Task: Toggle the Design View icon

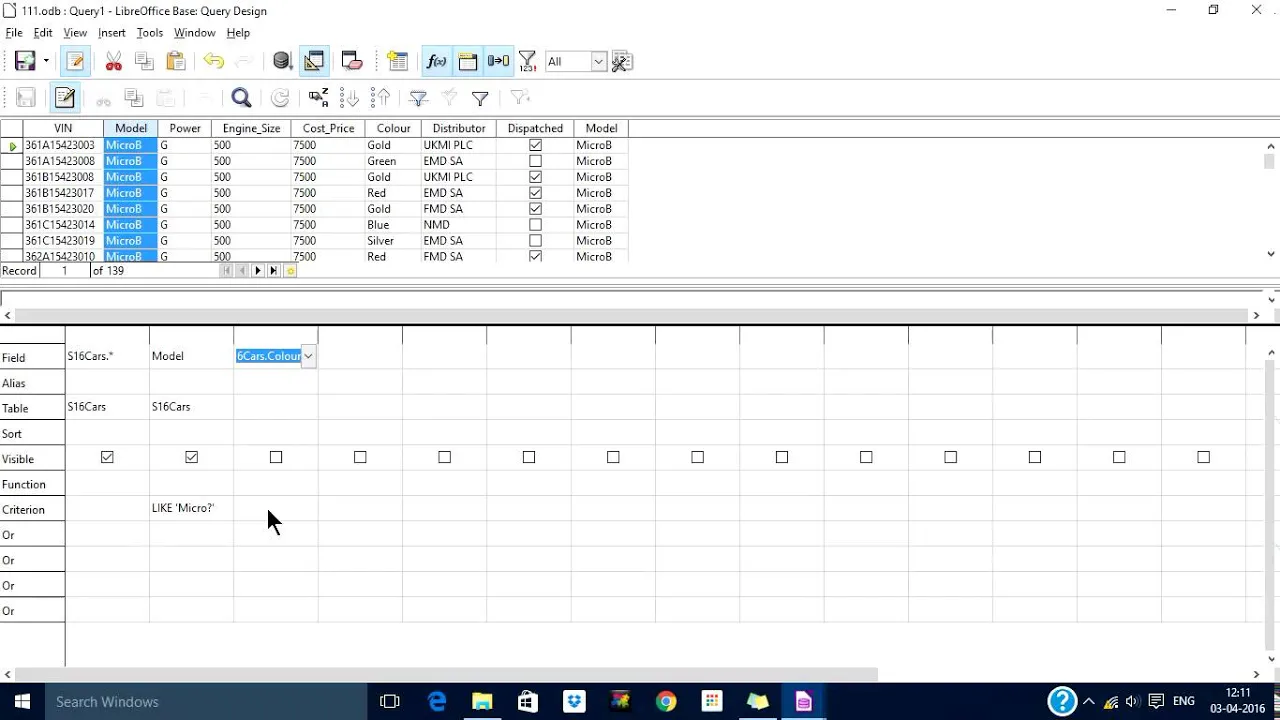Action: (x=314, y=61)
